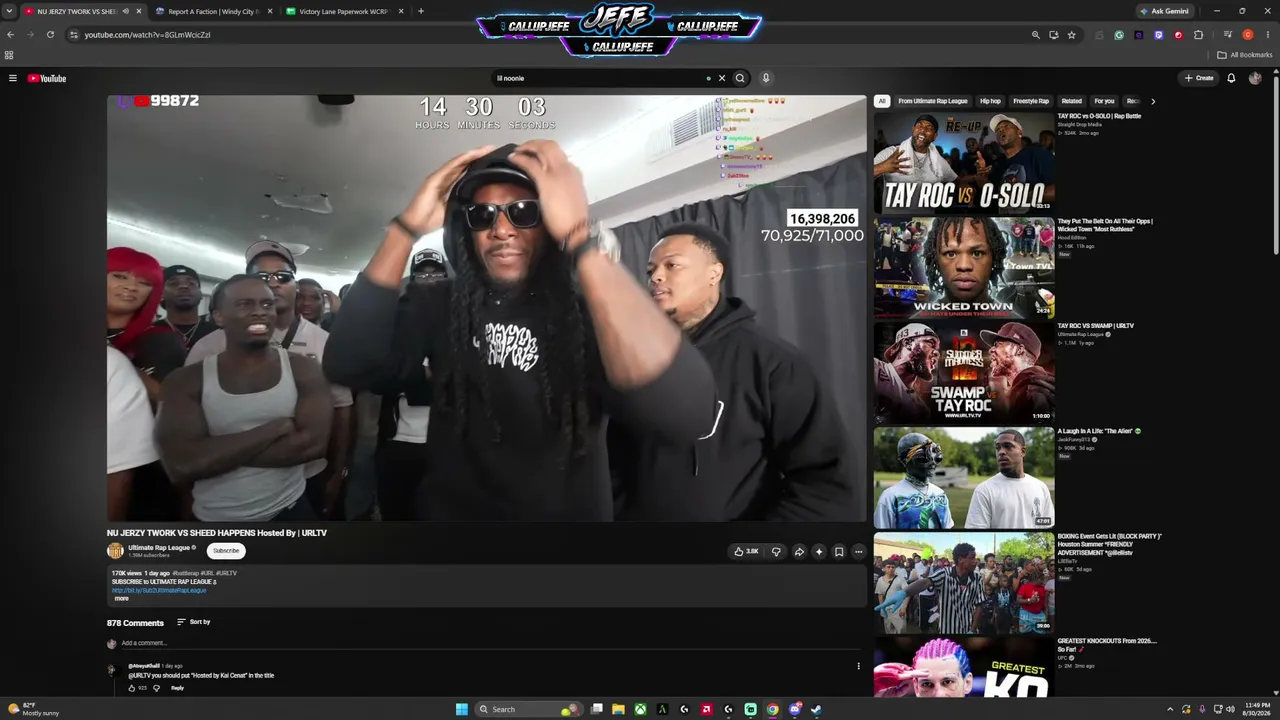This screenshot has height=720, width=1280.
Task: Save the video with bookmark icon
Action: (x=839, y=551)
